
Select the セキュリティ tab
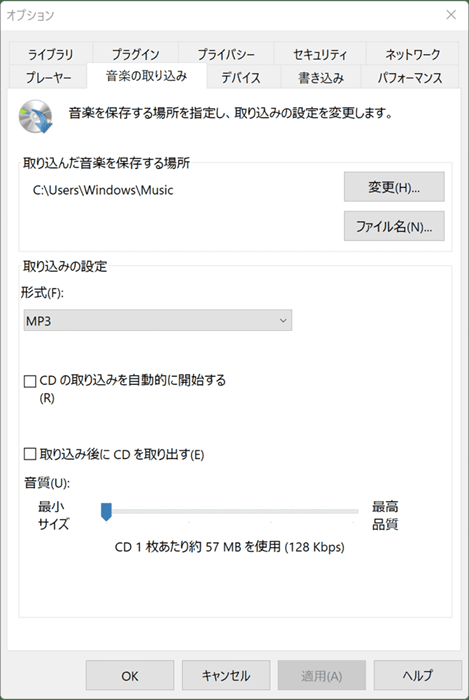tap(320, 54)
